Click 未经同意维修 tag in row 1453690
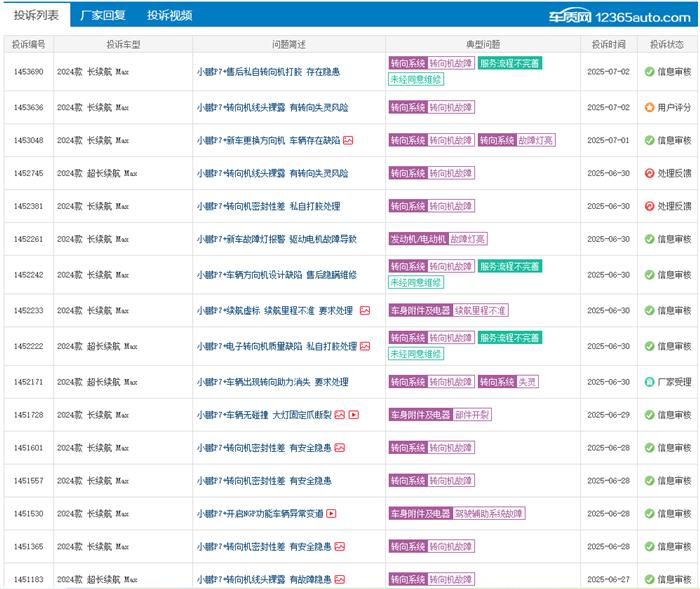The image size is (700, 589). [416, 79]
